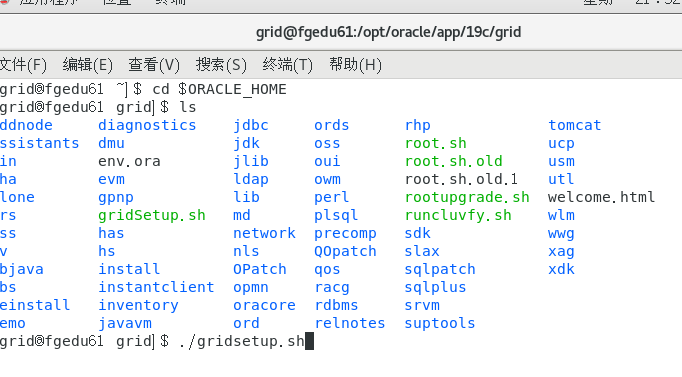Image resolution: width=682 pixels, height=377 pixels.
Task: Click the 'instantclient' directory entry
Action: (x=156, y=287)
